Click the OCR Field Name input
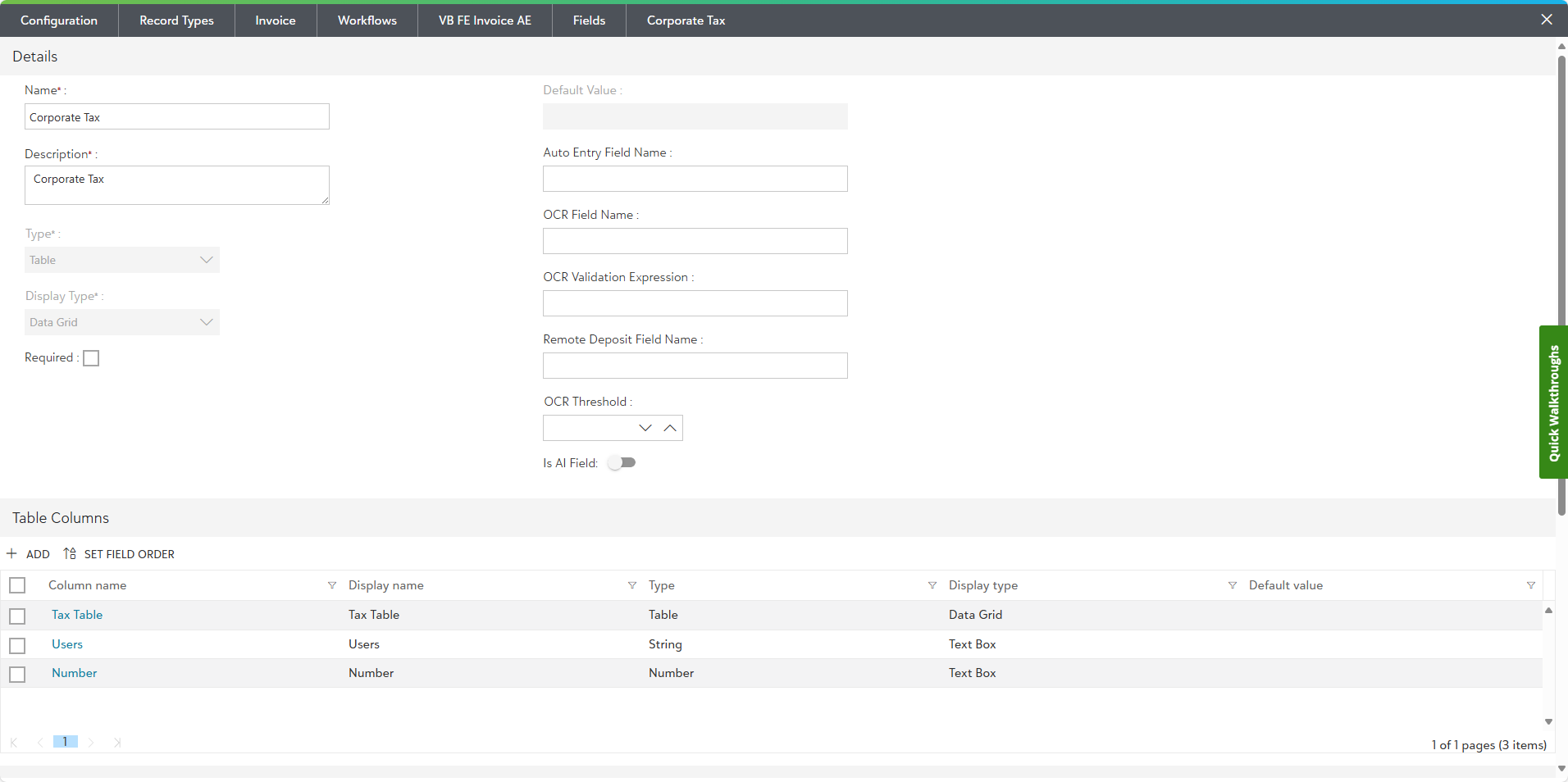This screenshot has height=782, width=1568. coord(695,241)
